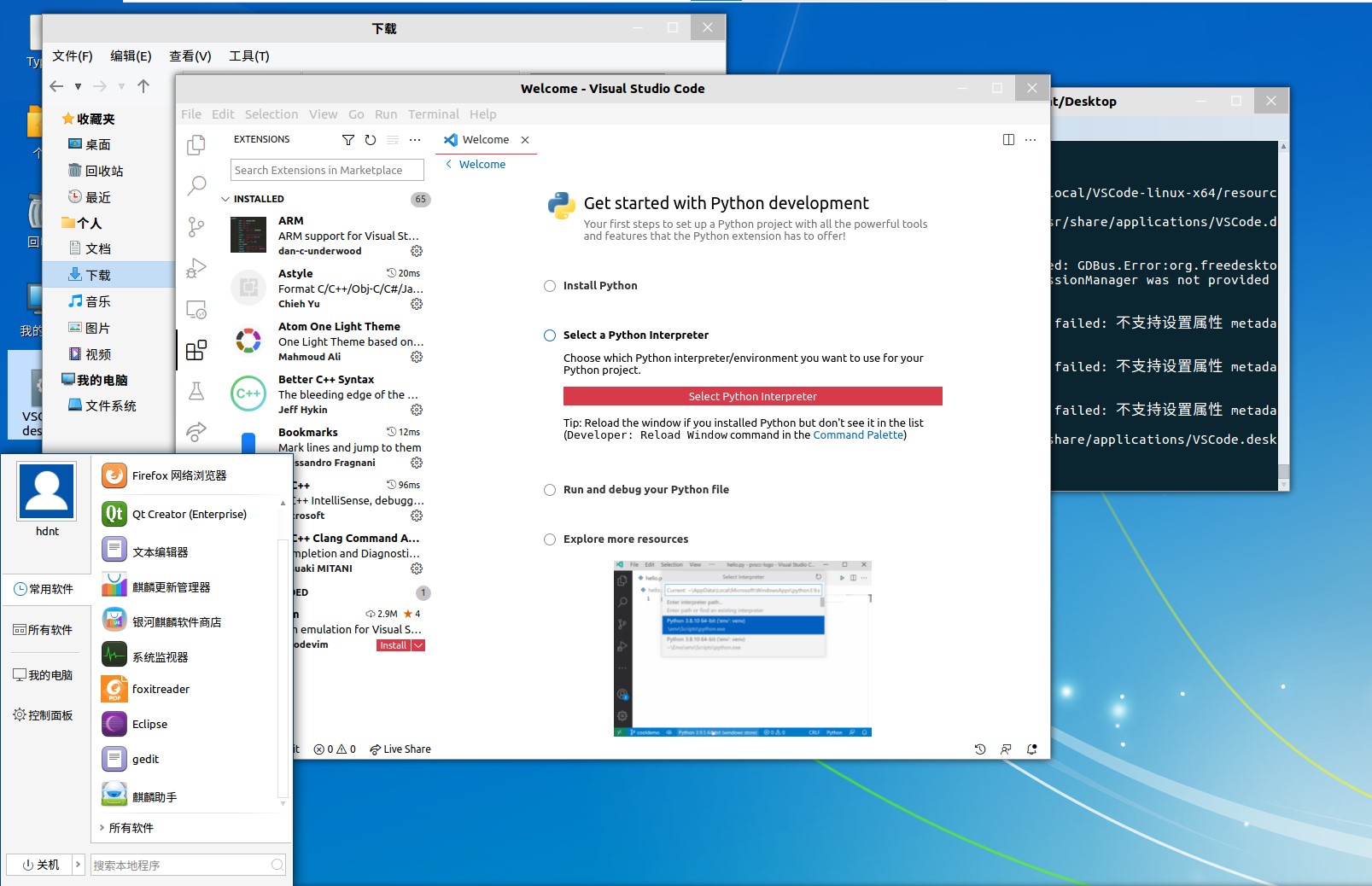Viewport: 1372px width, 886px height.
Task: Open the Selection menu in VS Code
Action: 271,114
